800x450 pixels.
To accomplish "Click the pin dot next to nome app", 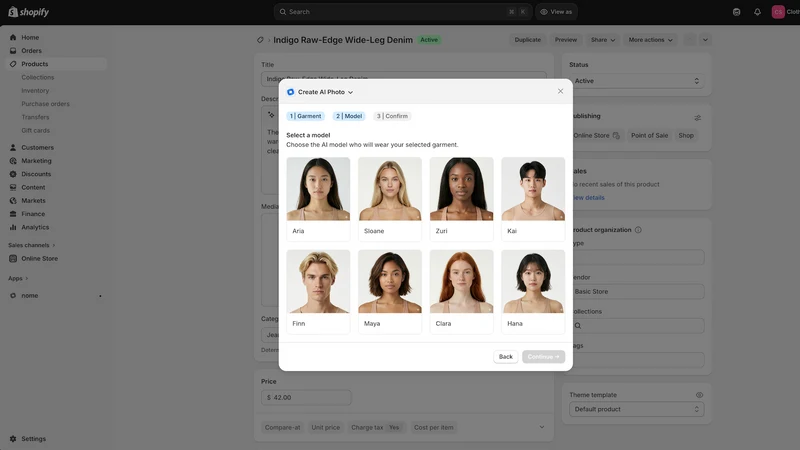I will click(100, 296).
